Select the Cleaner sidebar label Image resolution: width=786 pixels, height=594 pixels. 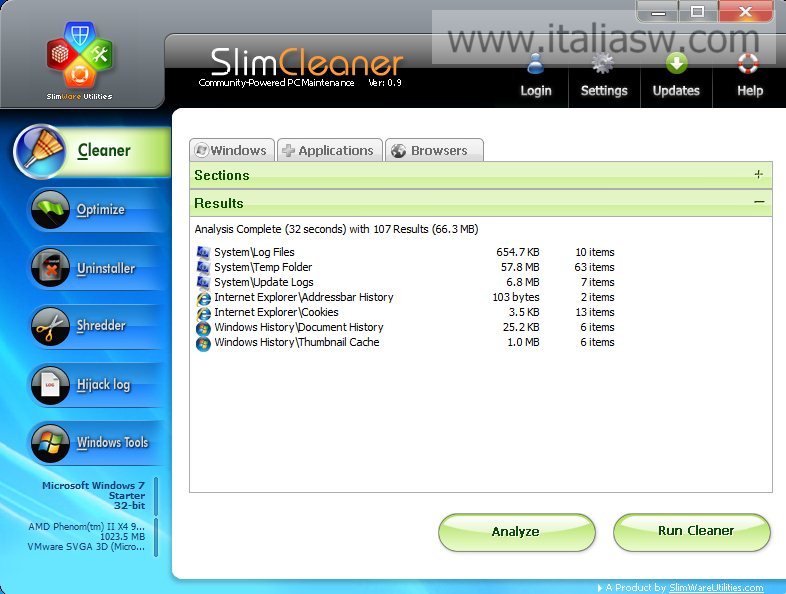point(104,150)
